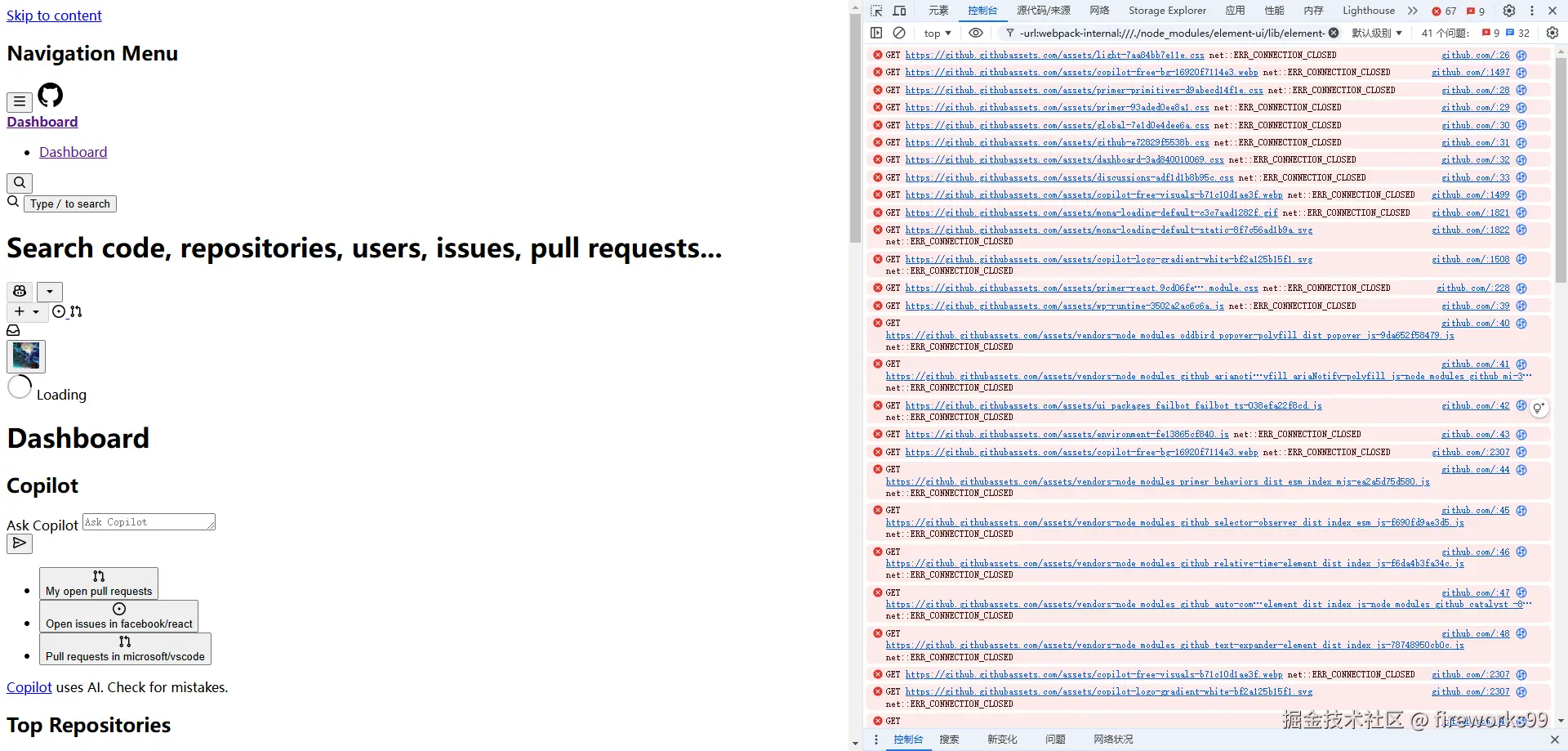Expand the create new plus dropdown
Screen dimensions: 1568x751
click(26, 311)
